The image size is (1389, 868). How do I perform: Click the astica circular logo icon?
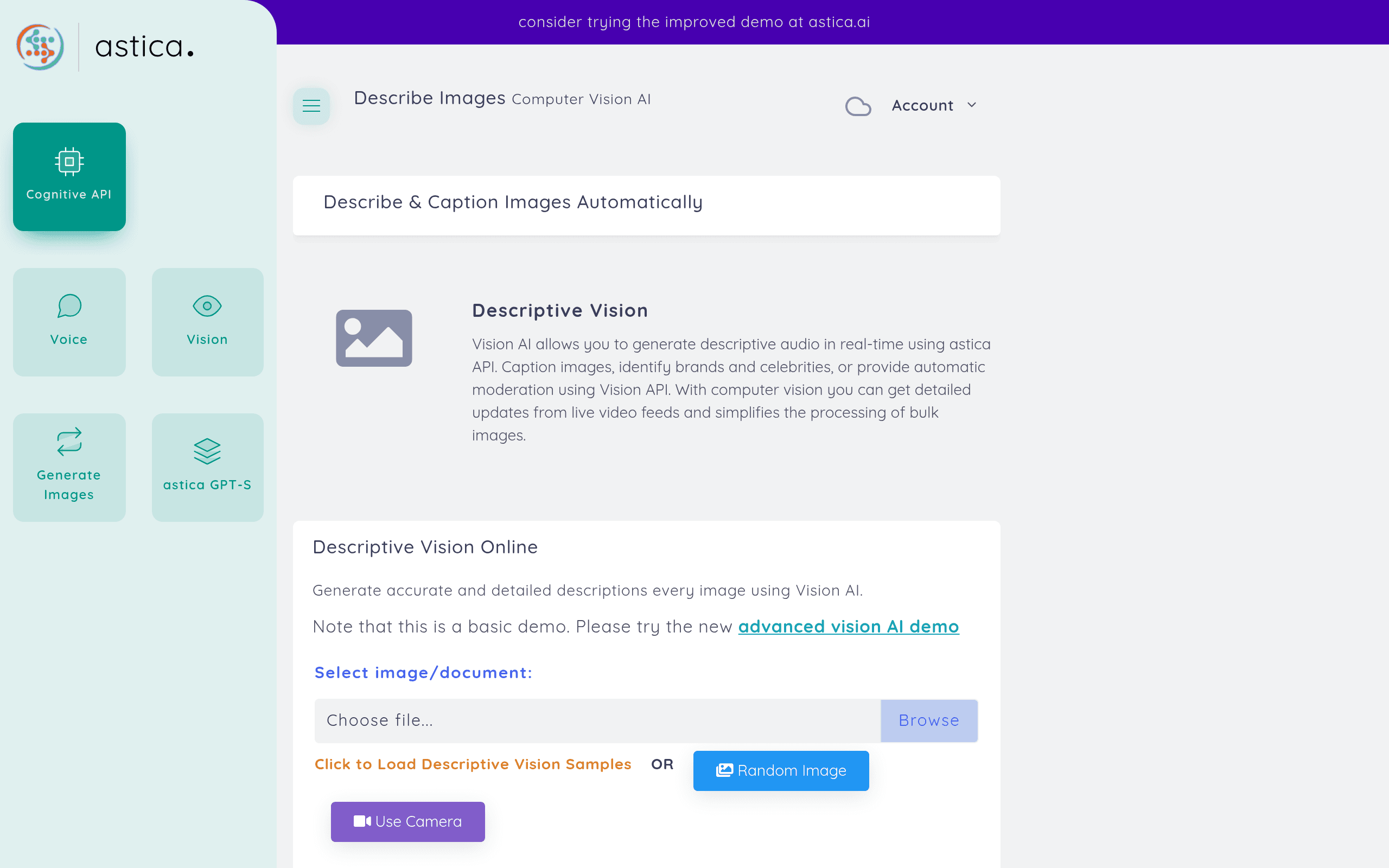[40, 47]
